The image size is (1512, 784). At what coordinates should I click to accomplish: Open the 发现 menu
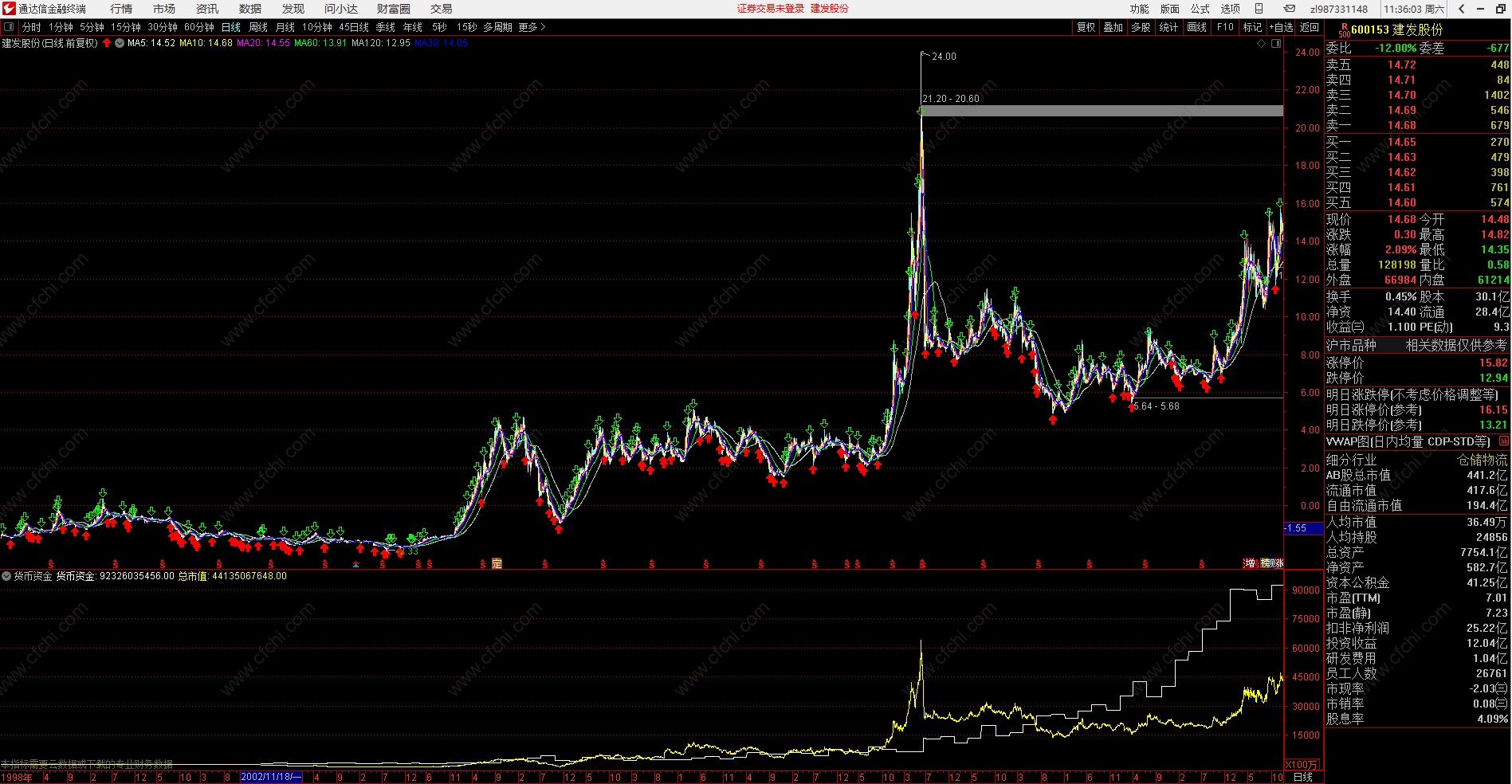click(293, 9)
